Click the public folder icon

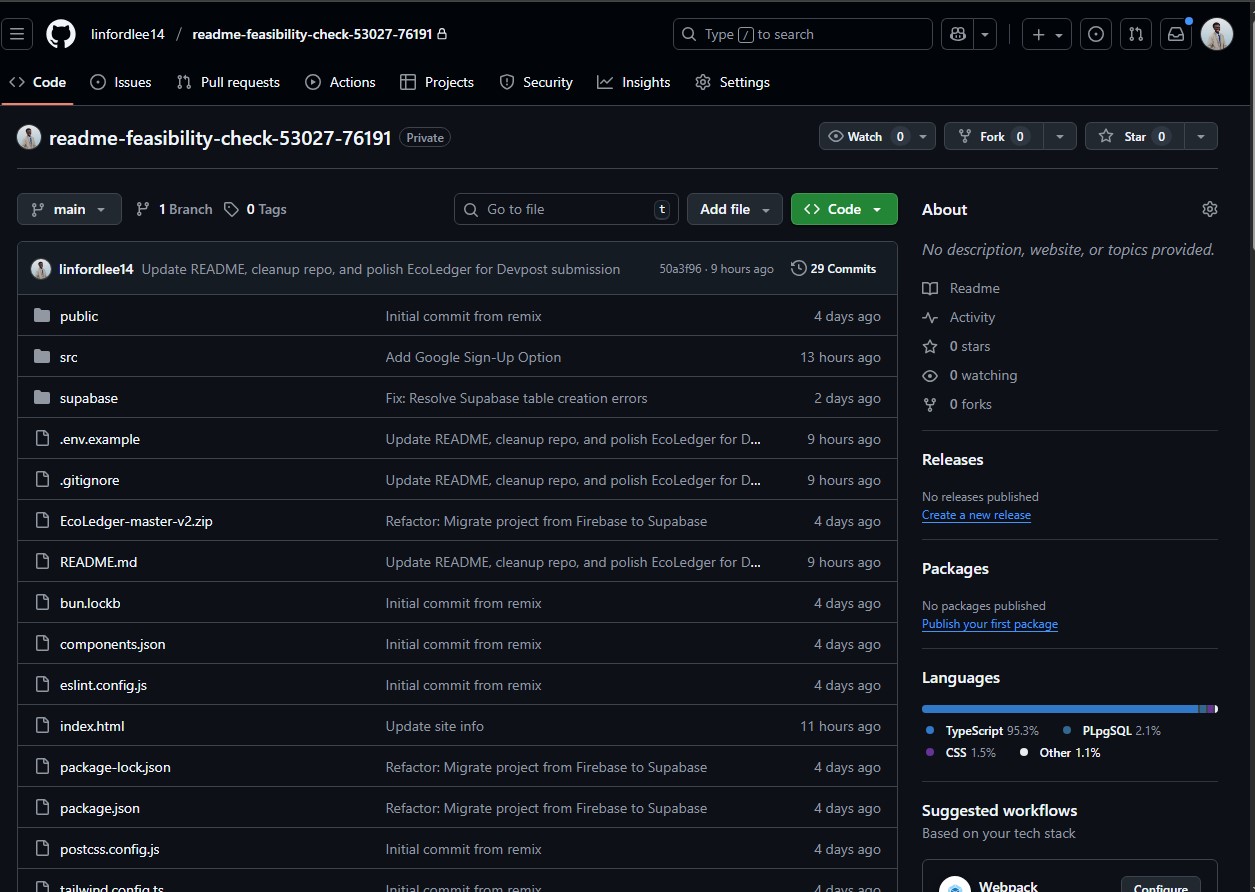click(x=42, y=316)
